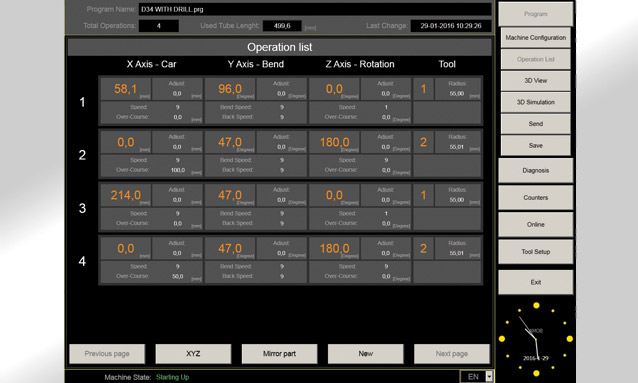
Task: Edit operation 2 Y Axis bend value 47,0
Action: tap(230, 142)
